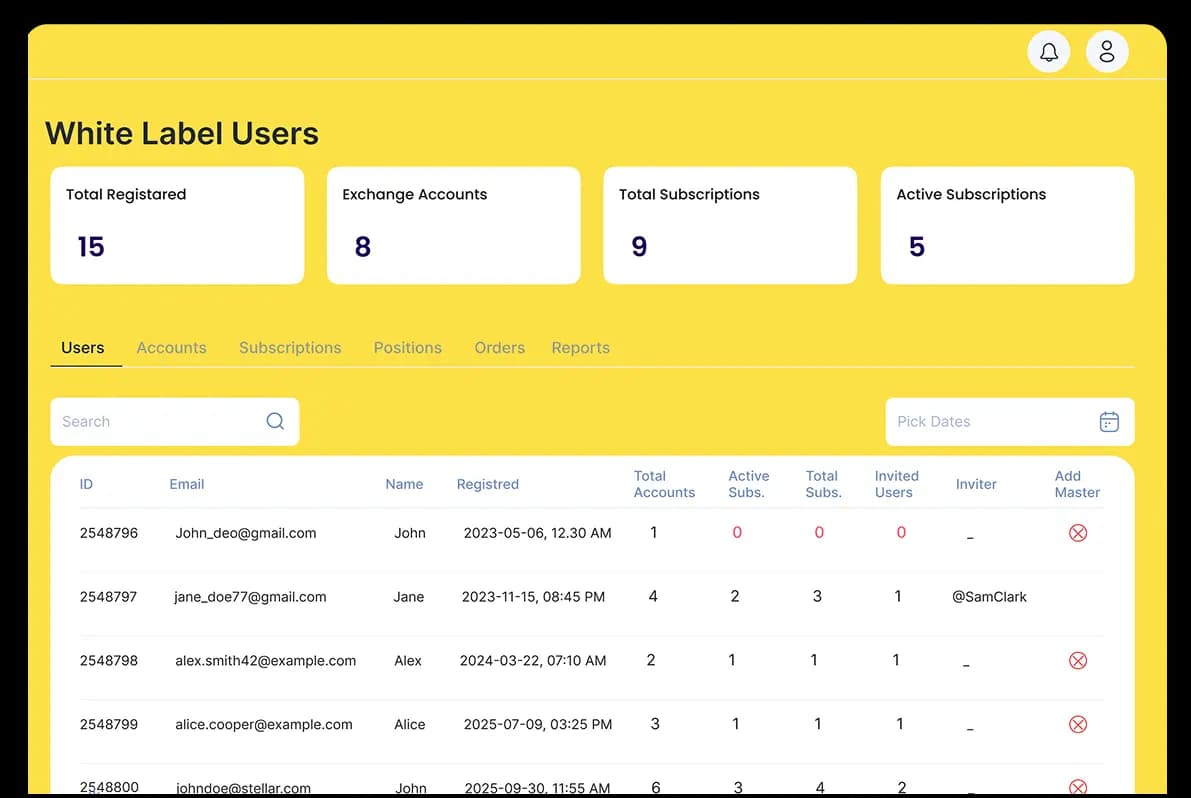Screen dimensions: 1191x798
Task: Sort by Total Accounts column header
Action: point(665,484)
